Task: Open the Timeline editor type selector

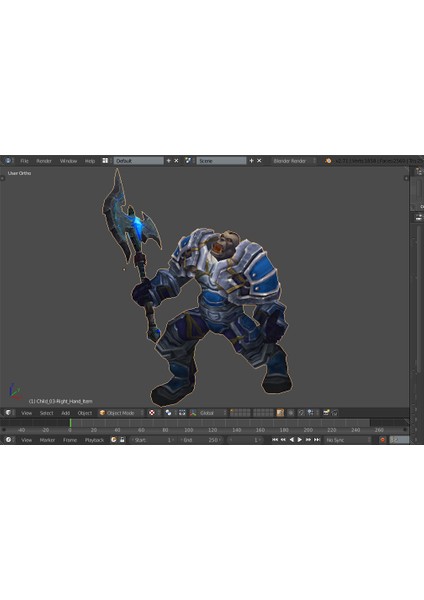Action: (x=8, y=440)
